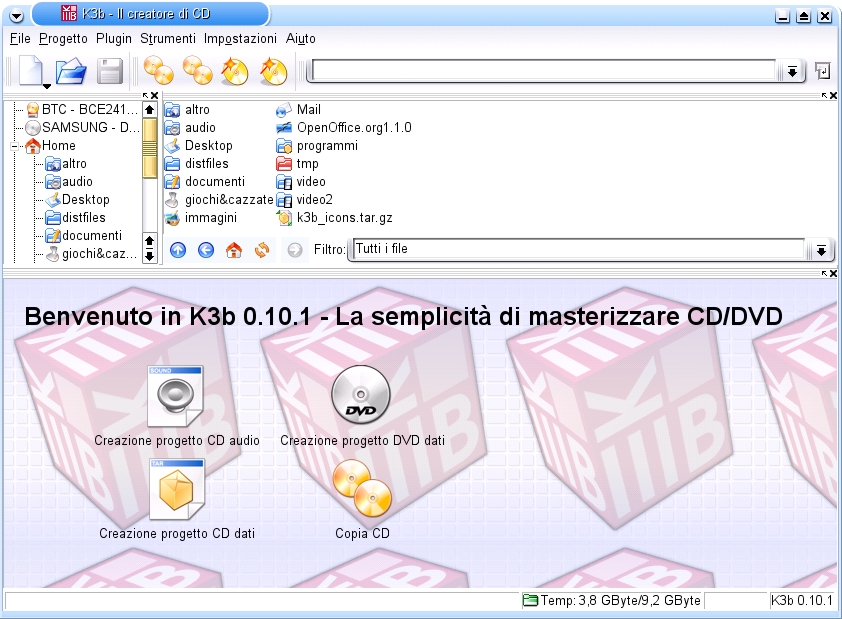The image size is (842, 619).
Task: Select video folder in file view
Action: 301,181
